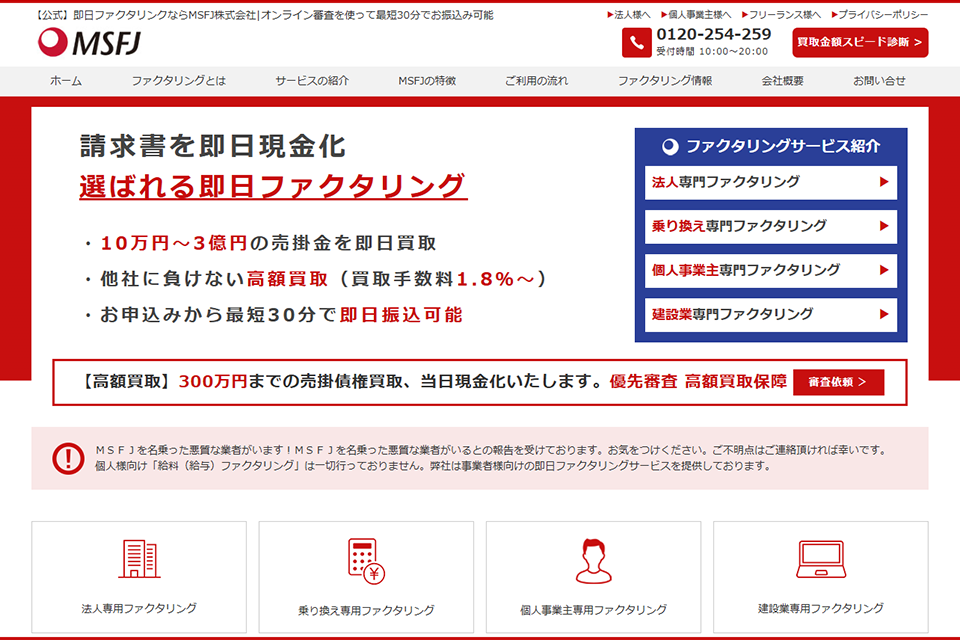Click the calculator yen icon for 乗り換え専用
960x640 pixels.
point(366,560)
